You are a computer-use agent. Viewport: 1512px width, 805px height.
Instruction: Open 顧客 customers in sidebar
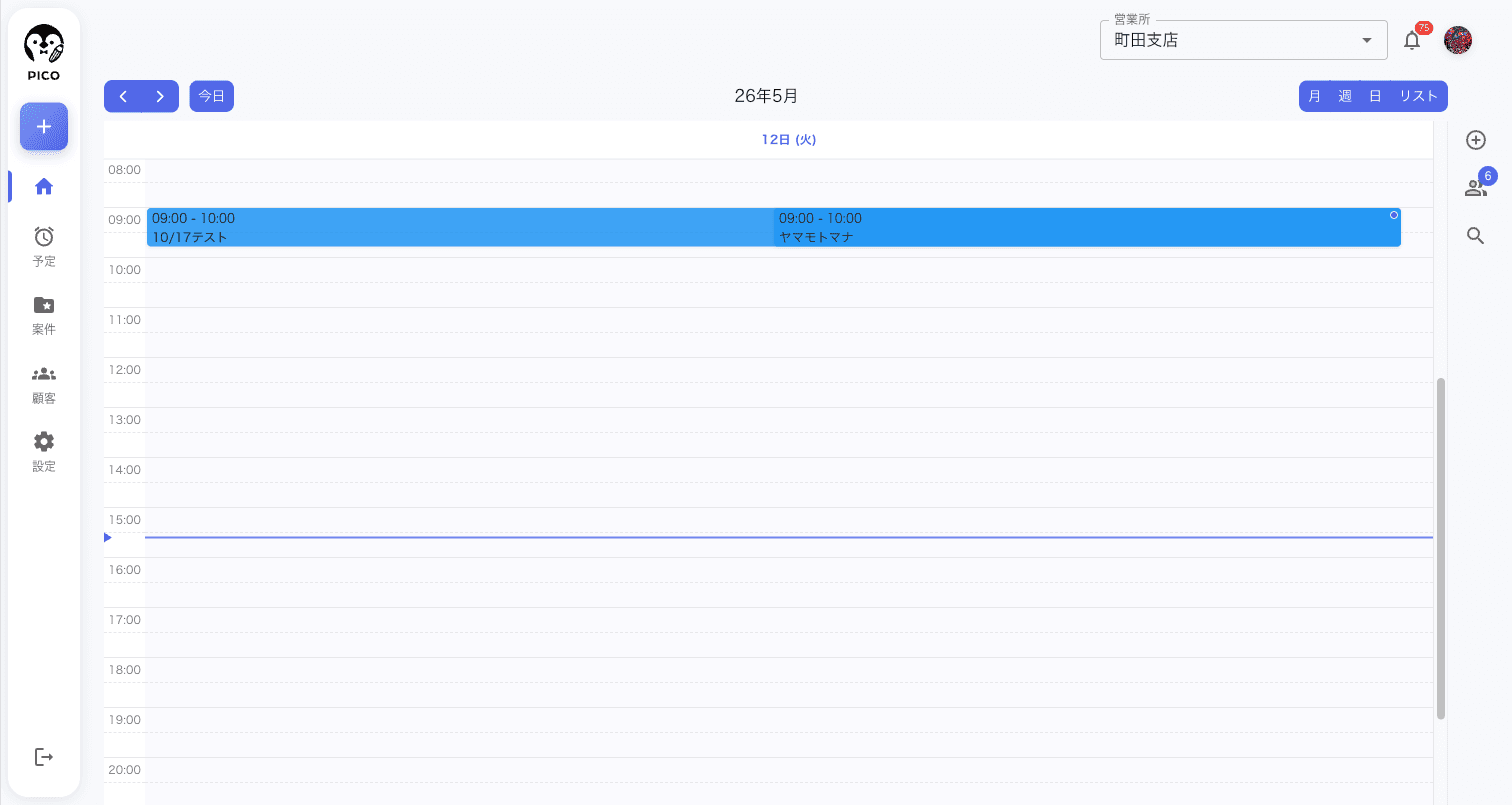point(44,384)
